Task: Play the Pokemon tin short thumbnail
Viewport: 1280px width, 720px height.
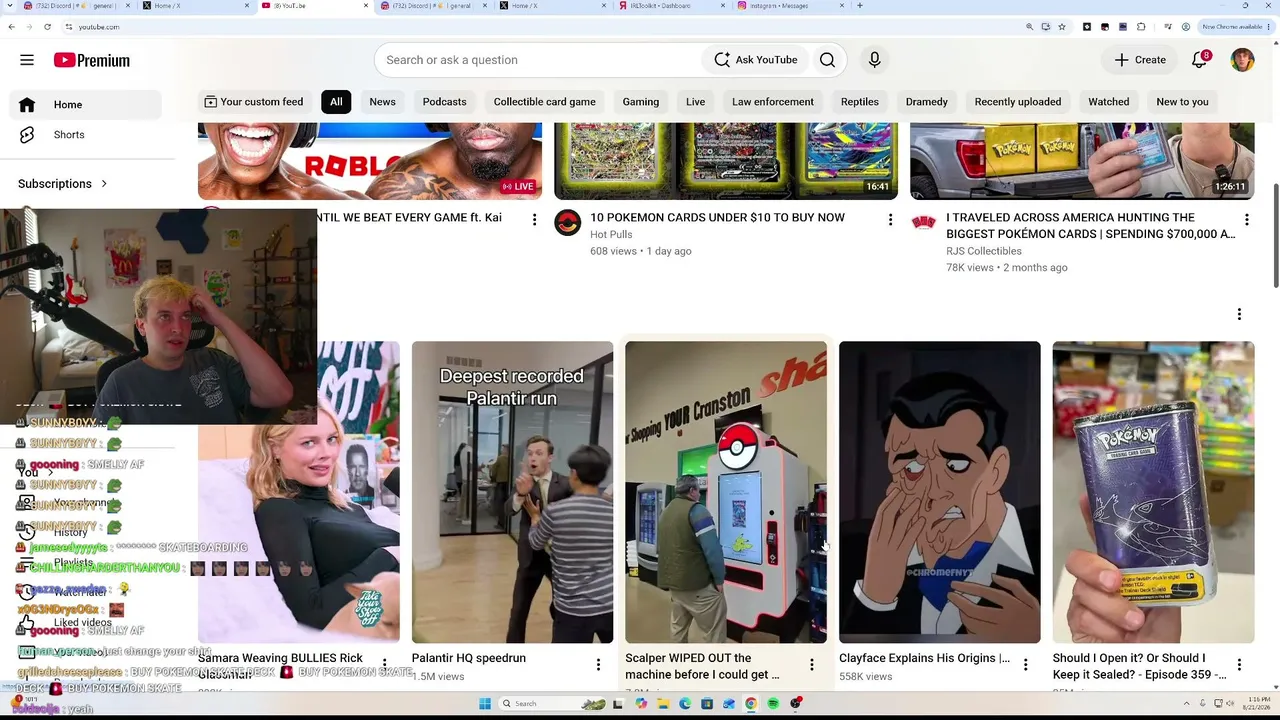Action: pos(1153,492)
